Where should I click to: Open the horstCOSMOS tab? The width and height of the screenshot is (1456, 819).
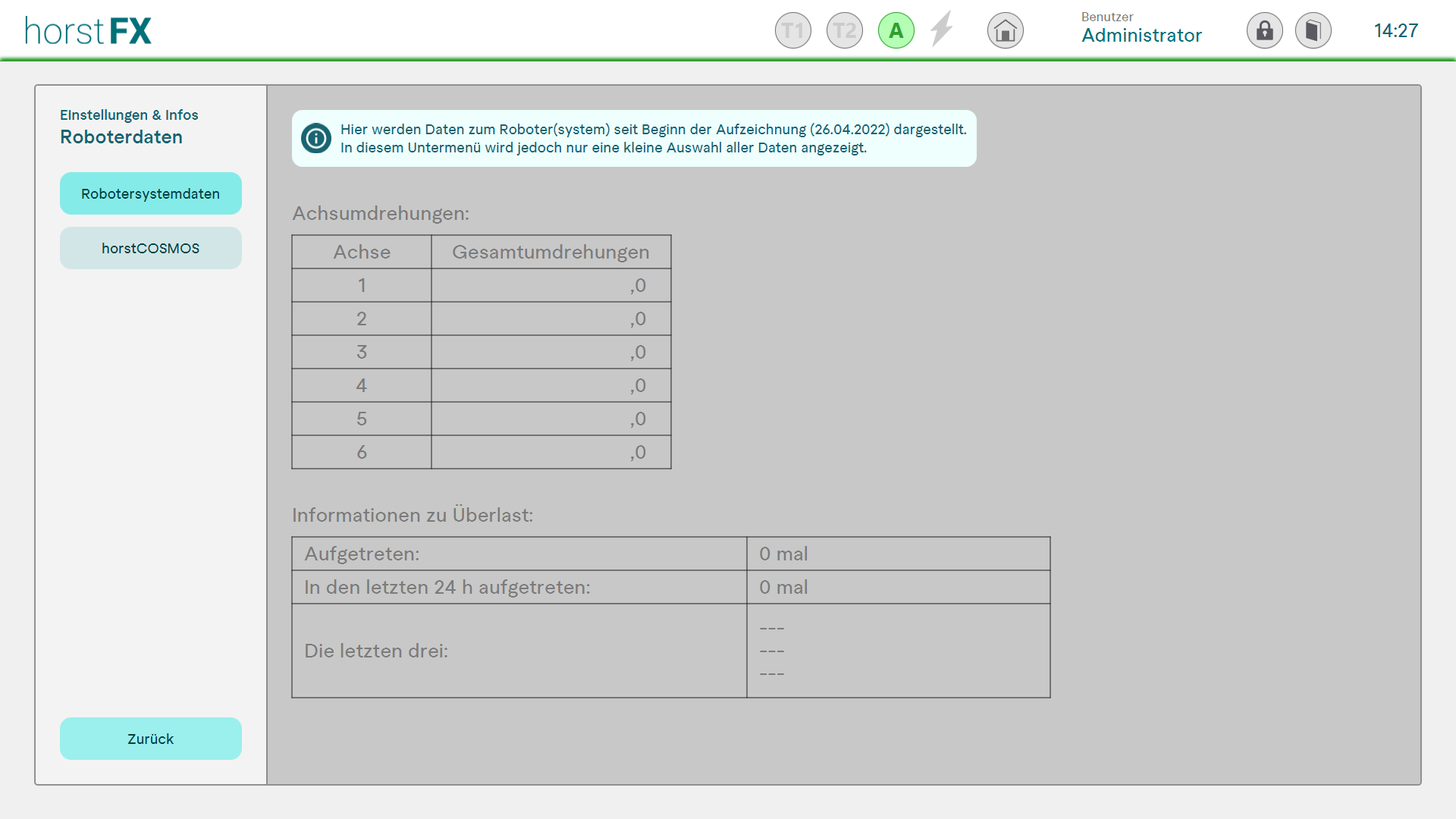coord(150,248)
